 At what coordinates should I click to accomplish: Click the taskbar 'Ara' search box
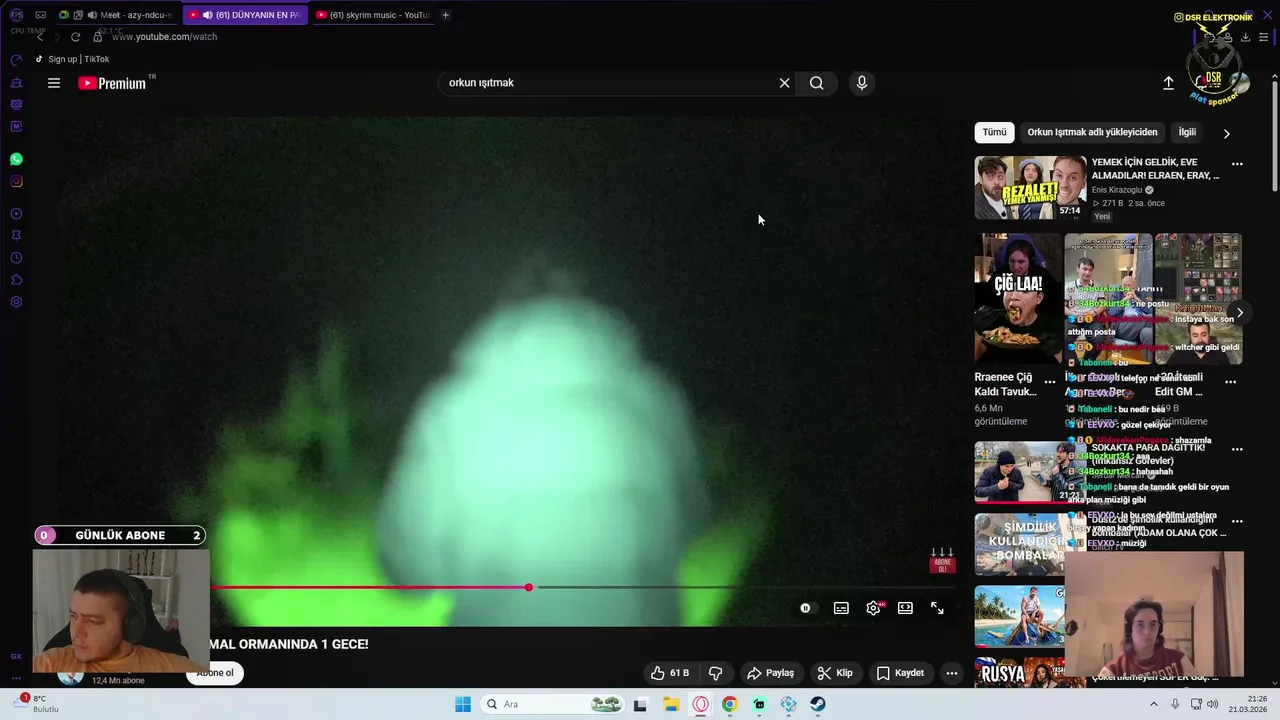(x=552, y=704)
